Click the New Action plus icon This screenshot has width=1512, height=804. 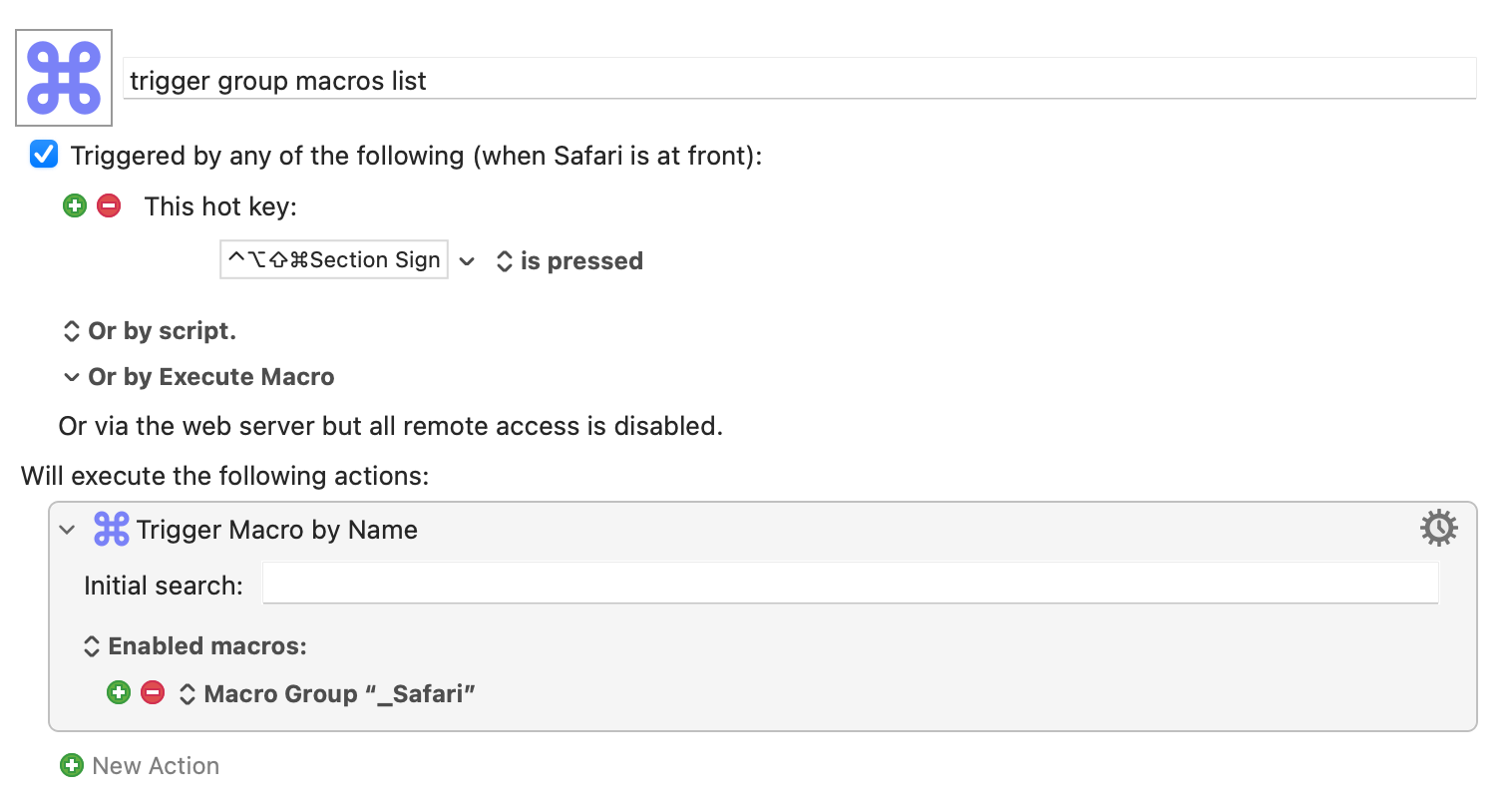click(72, 765)
